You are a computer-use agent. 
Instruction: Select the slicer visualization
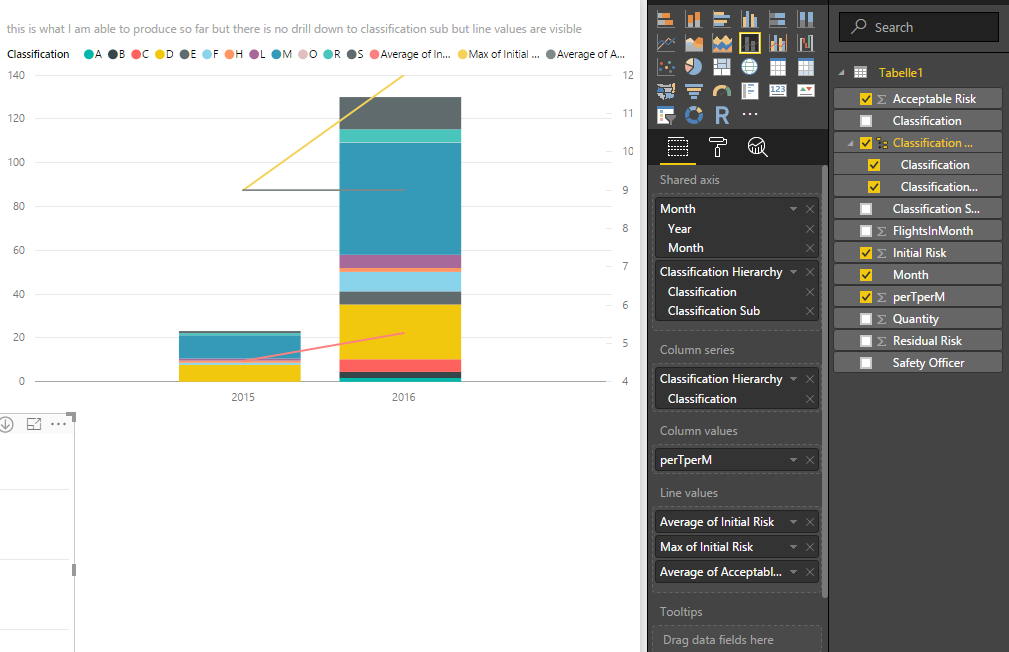pos(665,115)
